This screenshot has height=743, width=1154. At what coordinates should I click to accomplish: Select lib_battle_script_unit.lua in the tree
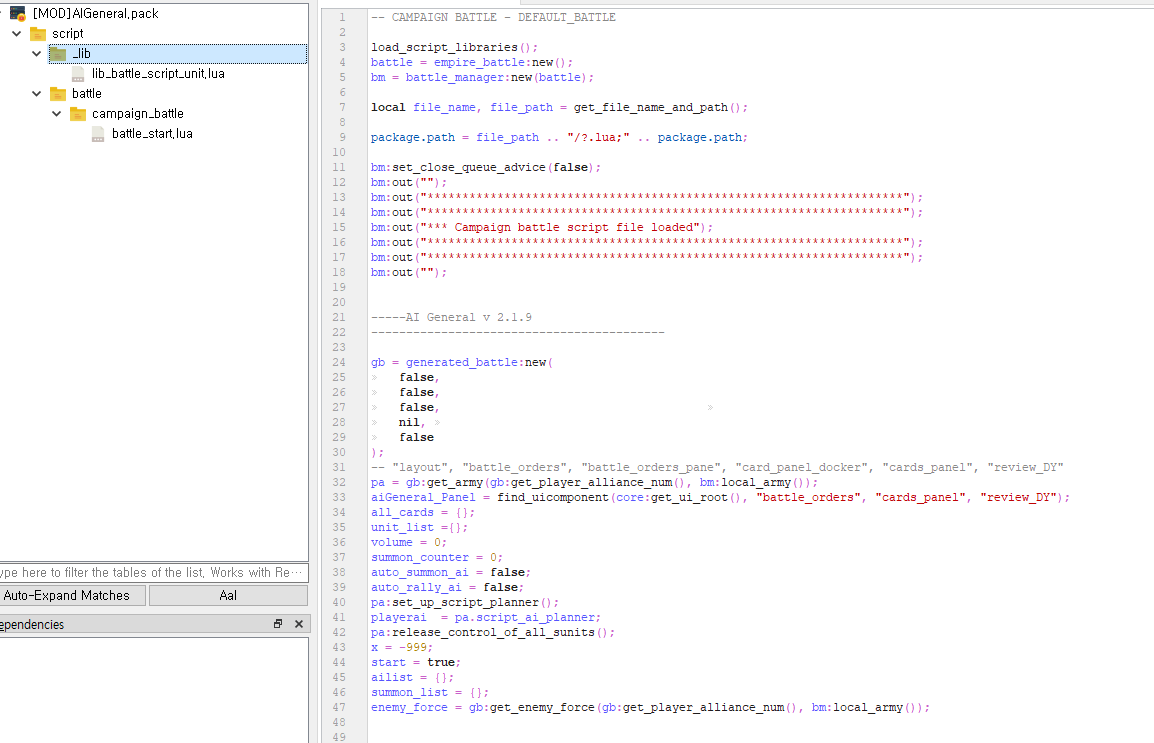point(158,74)
